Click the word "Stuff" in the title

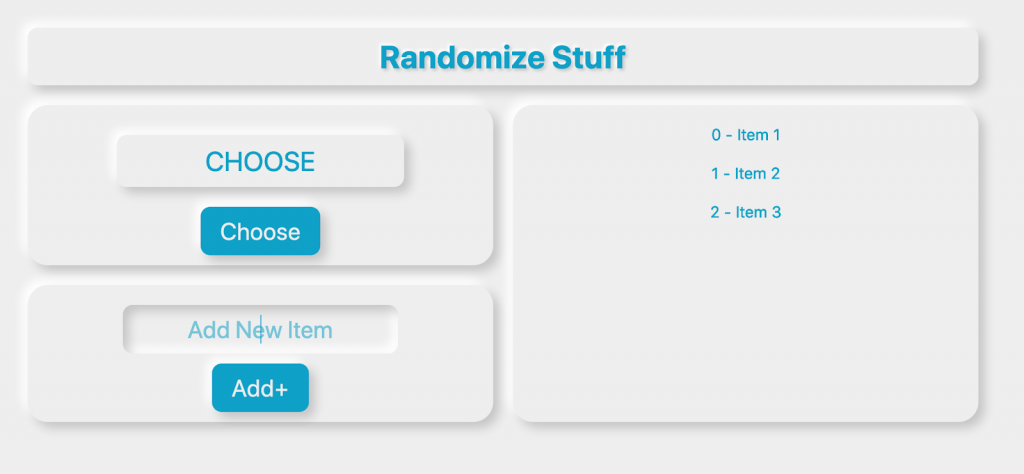pyautogui.click(x=588, y=57)
